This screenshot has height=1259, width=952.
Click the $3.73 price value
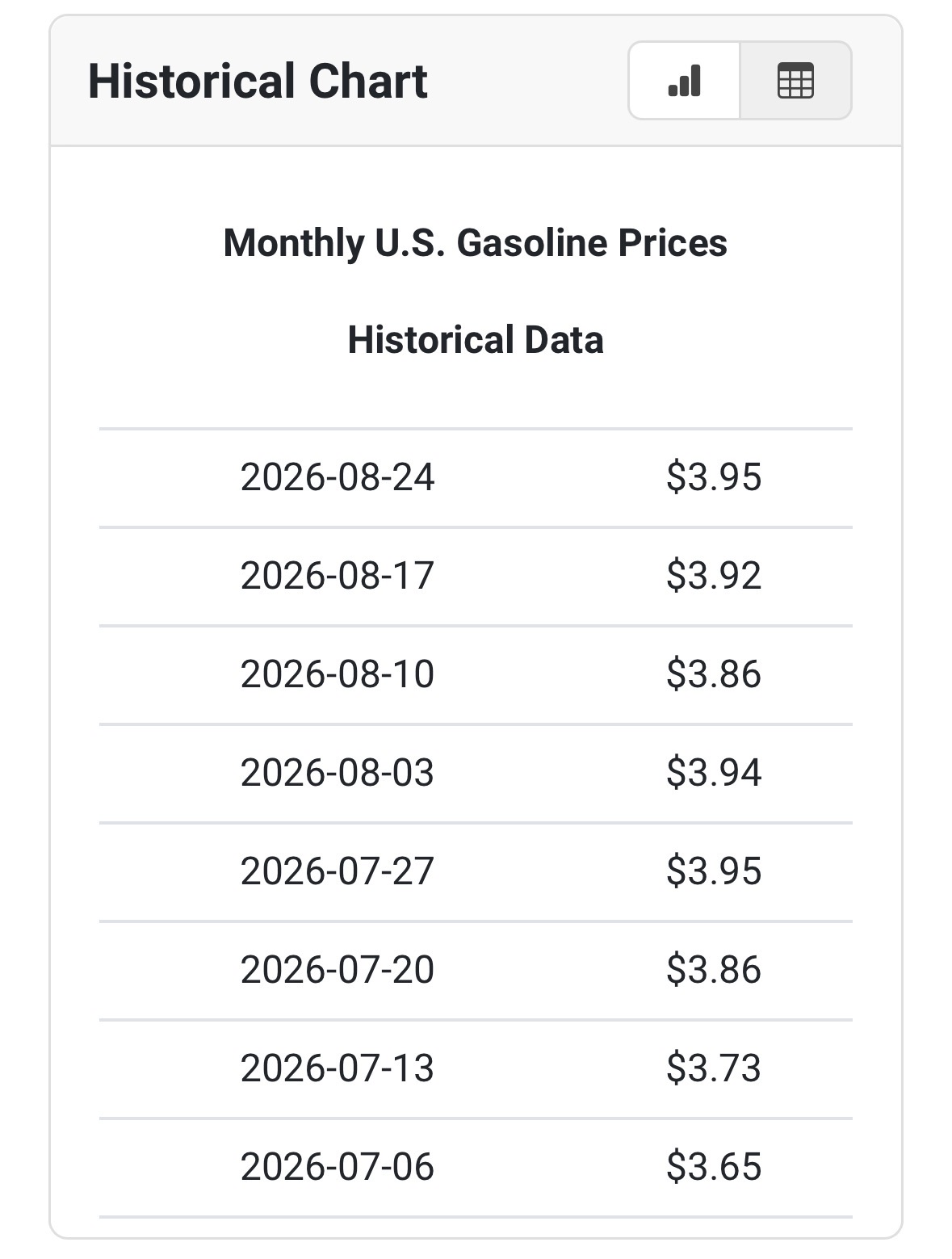714,1068
